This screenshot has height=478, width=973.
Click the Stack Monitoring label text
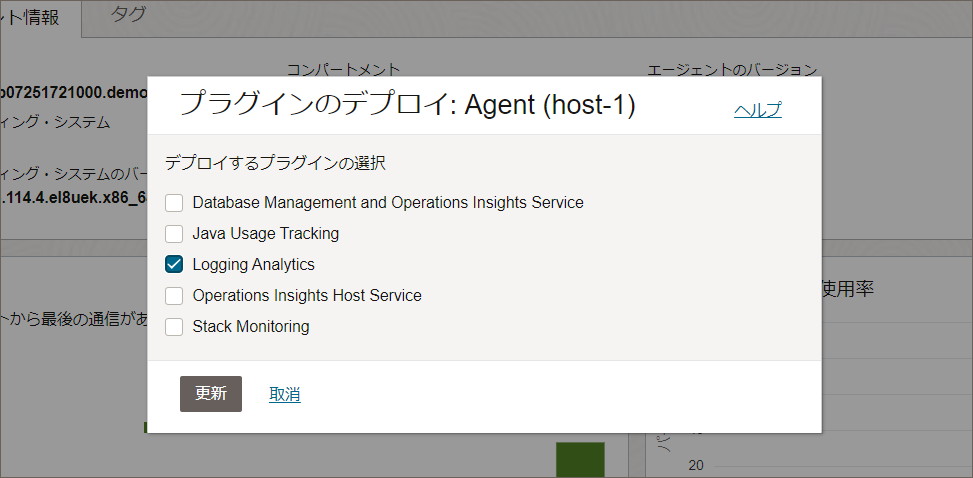click(250, 327)
